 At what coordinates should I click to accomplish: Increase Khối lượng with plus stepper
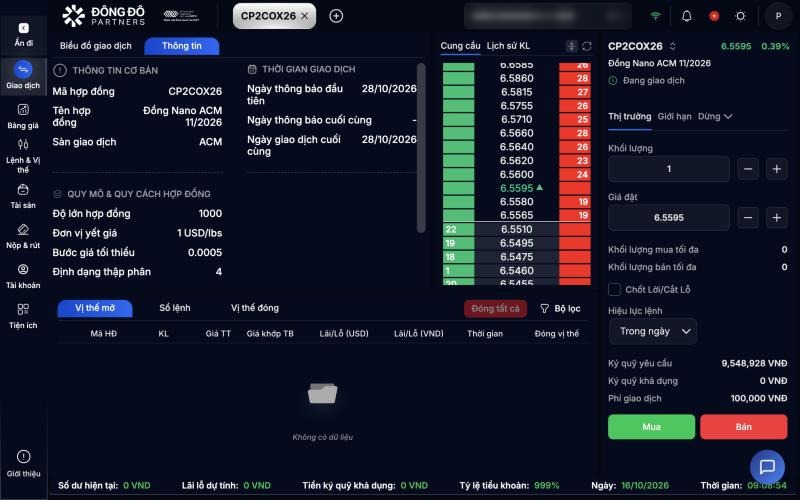point(776,169)
